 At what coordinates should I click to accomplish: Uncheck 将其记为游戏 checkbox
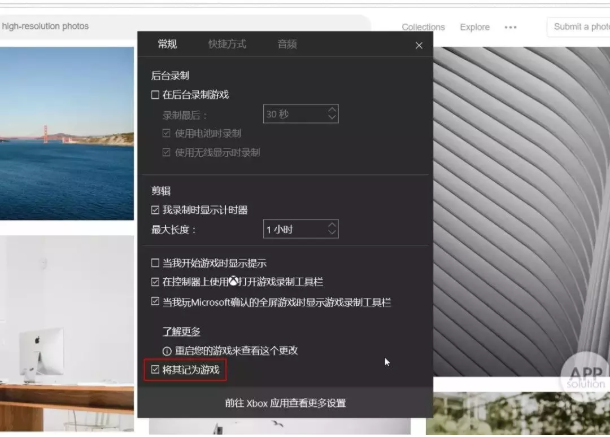point(155,369)
